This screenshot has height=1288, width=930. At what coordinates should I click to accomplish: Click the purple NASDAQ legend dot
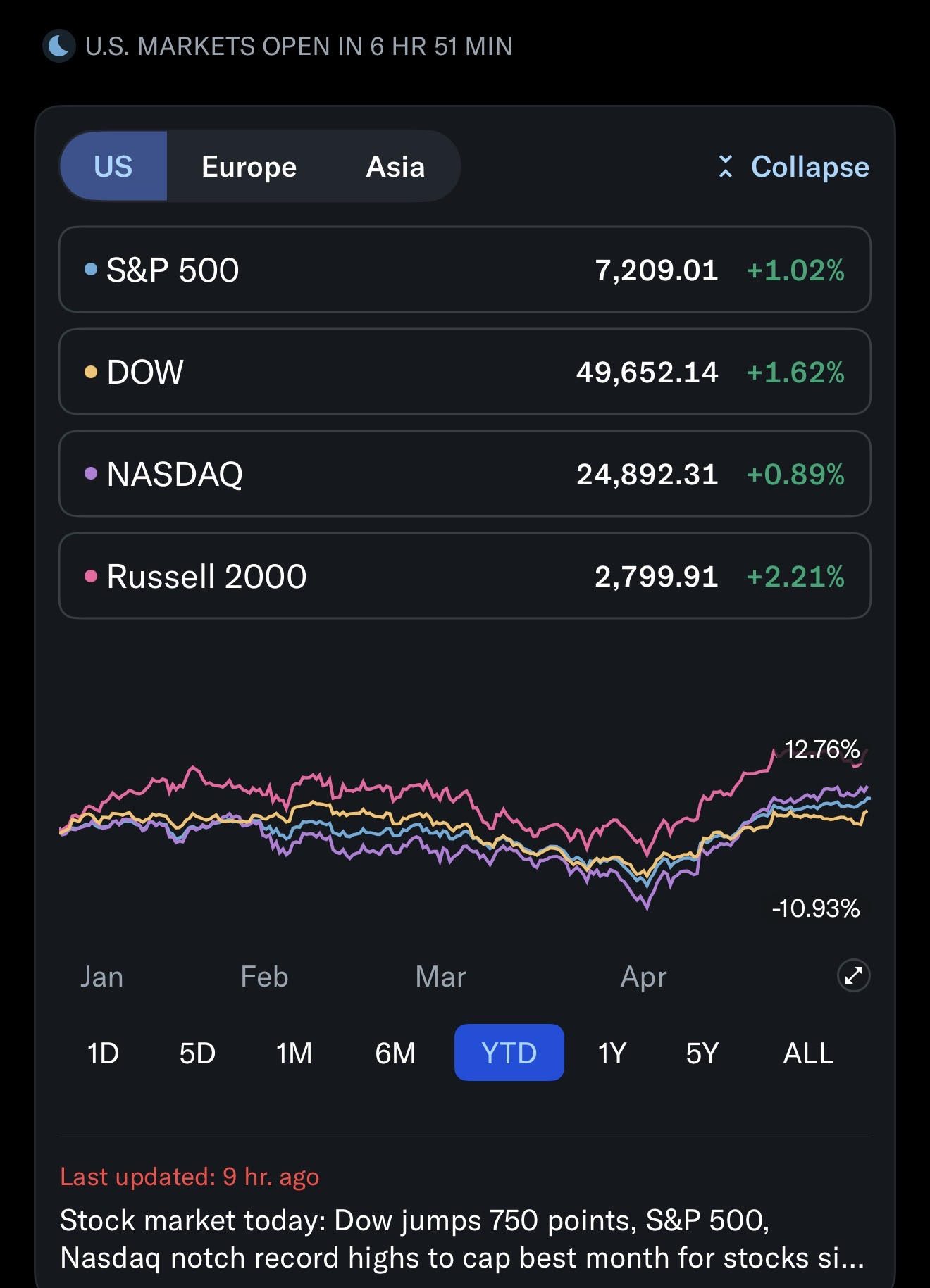click(90, 473)
